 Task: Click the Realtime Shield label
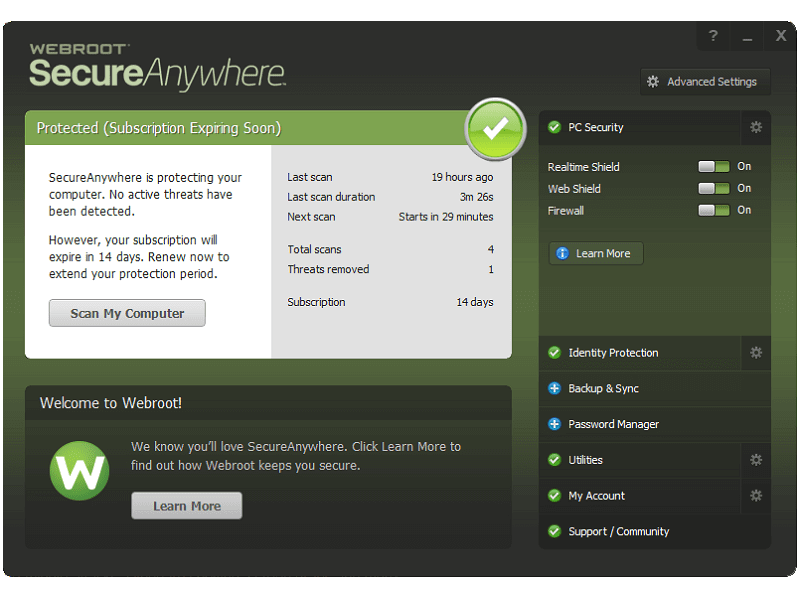click(583, 167)
